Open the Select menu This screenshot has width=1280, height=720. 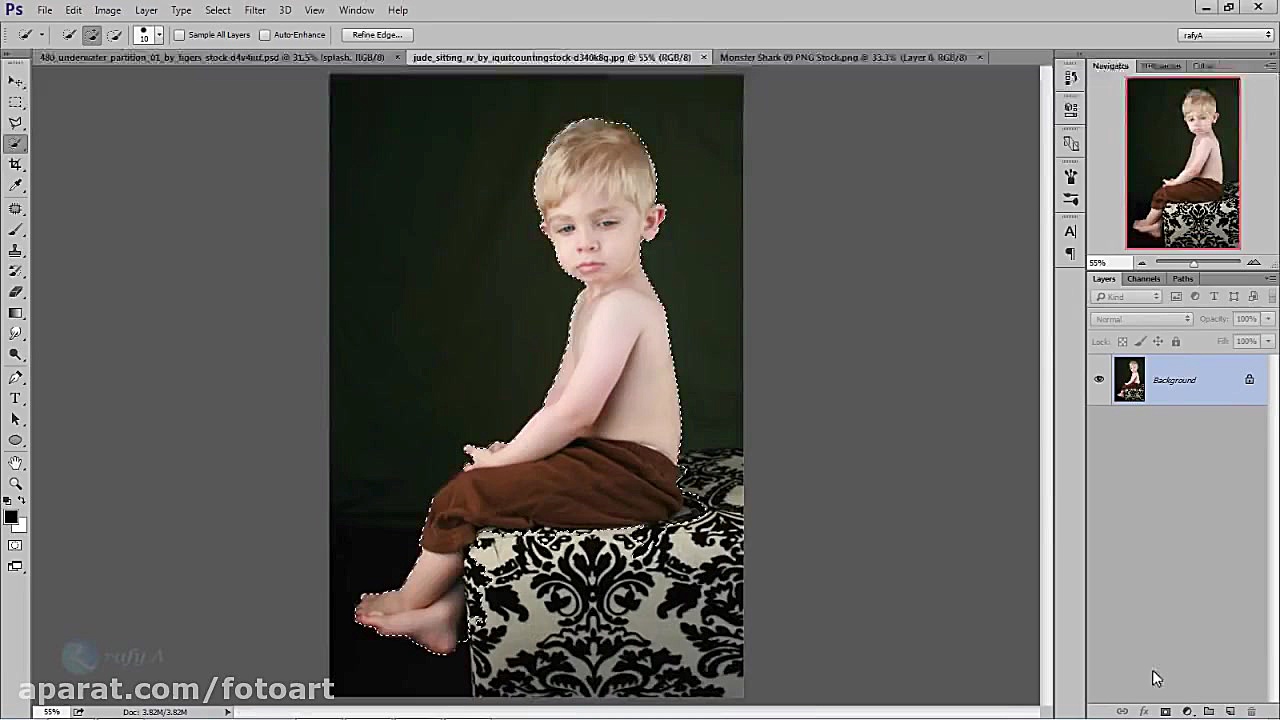coord(218,10)
